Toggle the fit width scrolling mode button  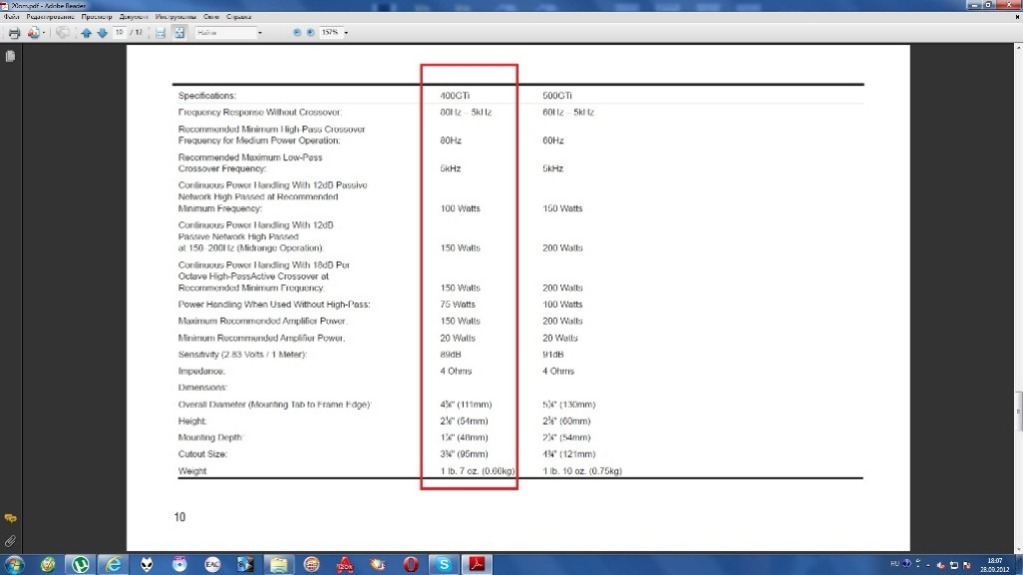click(x=160, y=33)
